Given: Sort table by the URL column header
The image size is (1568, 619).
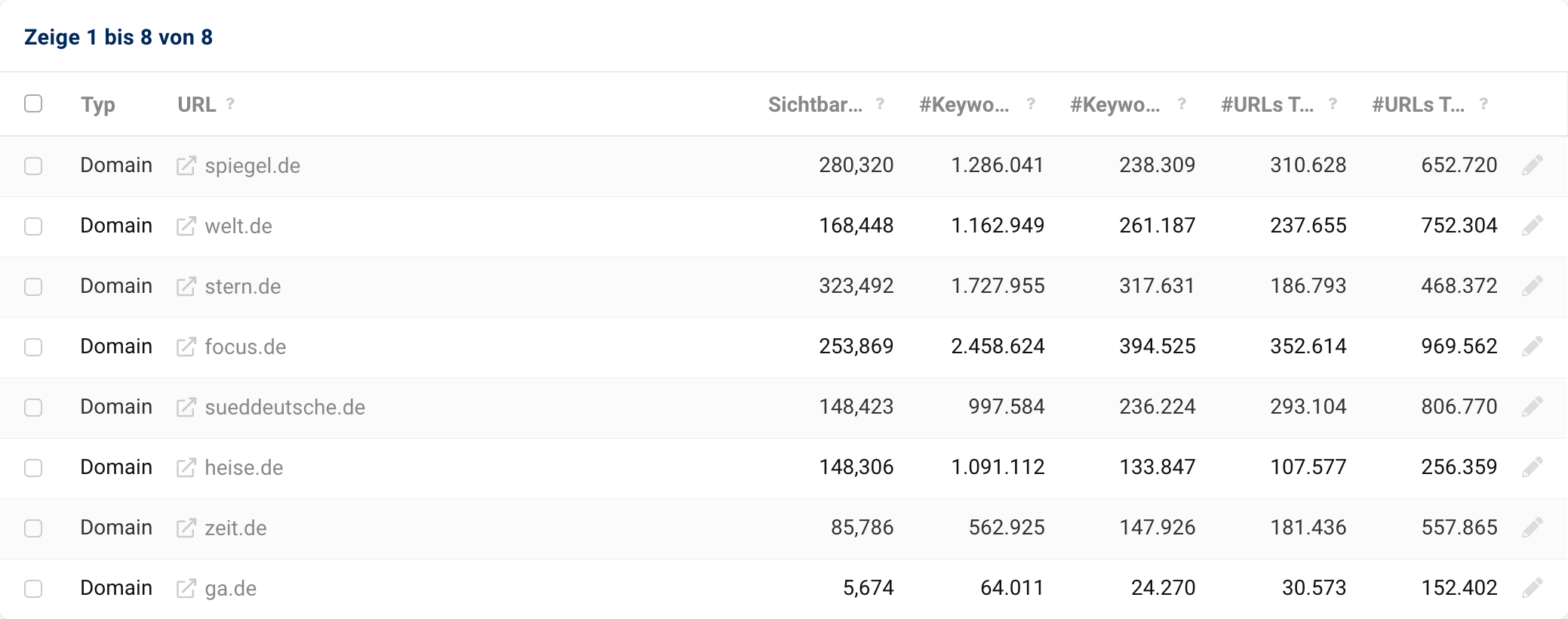Looking at the screenshot, I should pos(196,105).
